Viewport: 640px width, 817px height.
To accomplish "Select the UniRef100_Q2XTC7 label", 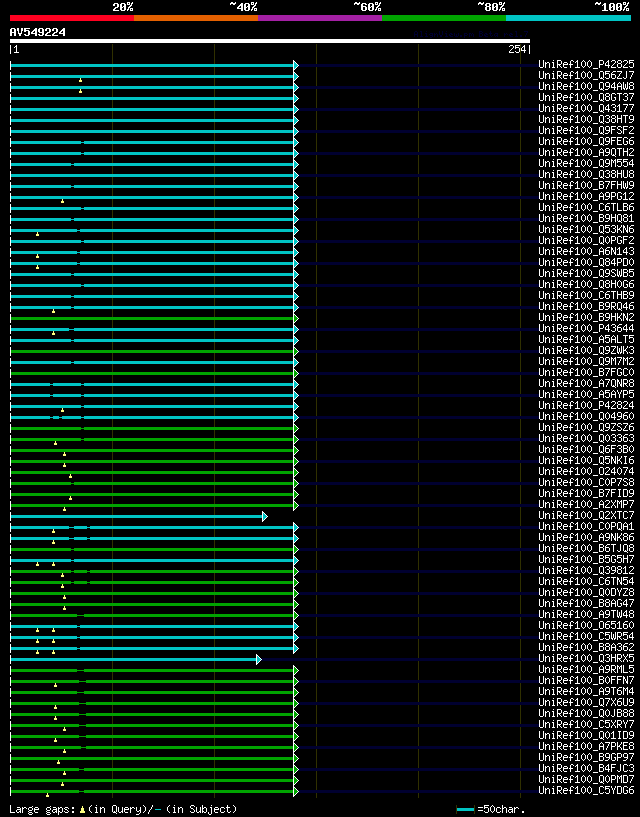I will pos(586,515).
